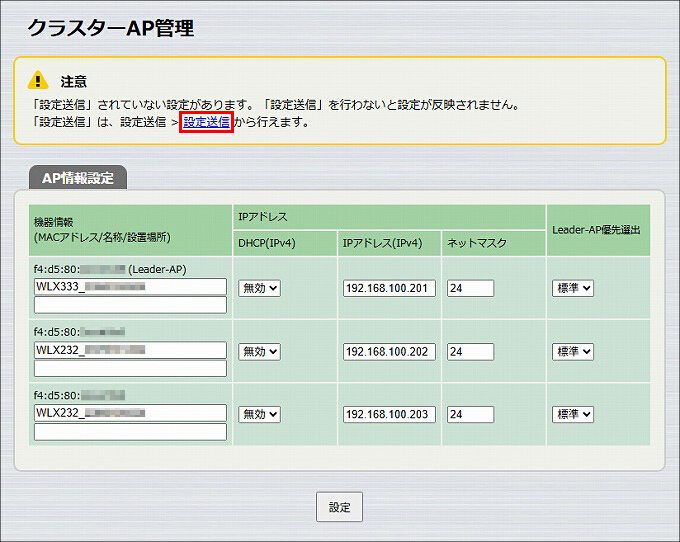Click the 機器情報 column header
The width and height of the screenshot is (680, 542).
point(130,230)
